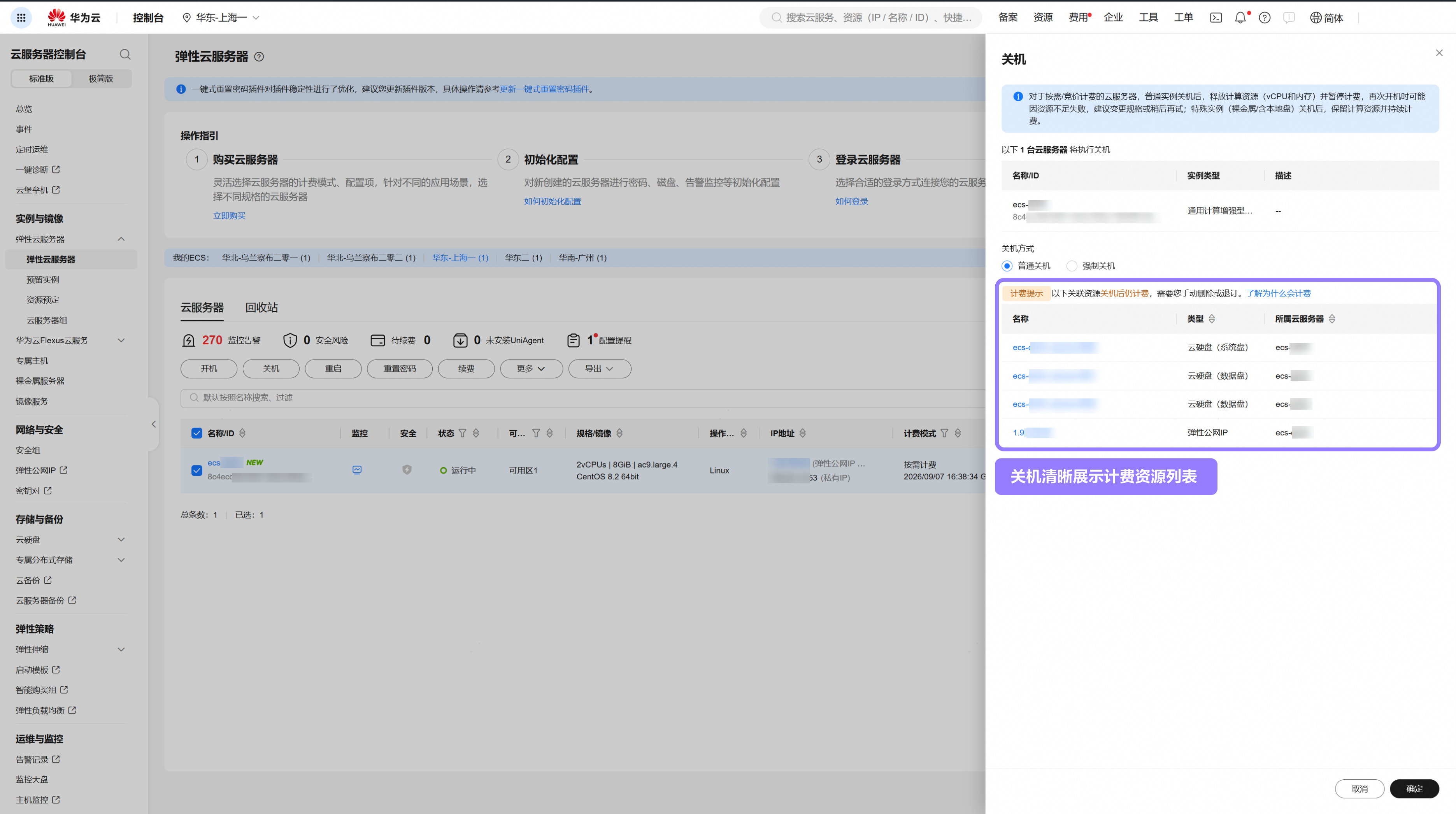Open the CloudShell terminal icon
The width and height of the screenshot is (1456, 814).
[x=1216, y=18]
